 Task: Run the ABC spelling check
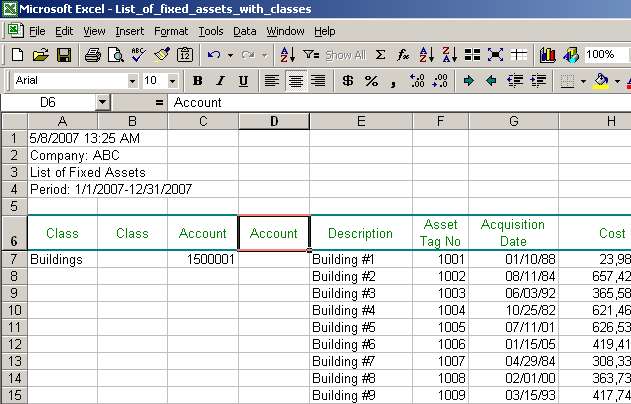coord(138,55)
